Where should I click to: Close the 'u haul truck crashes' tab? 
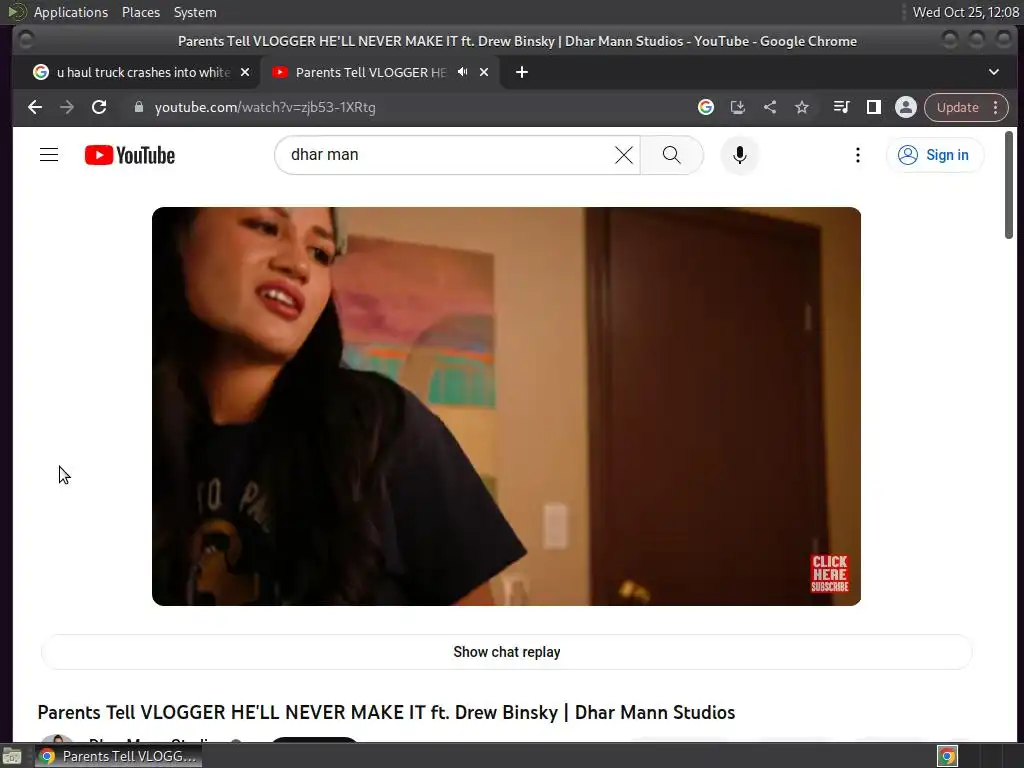(245, 72)
